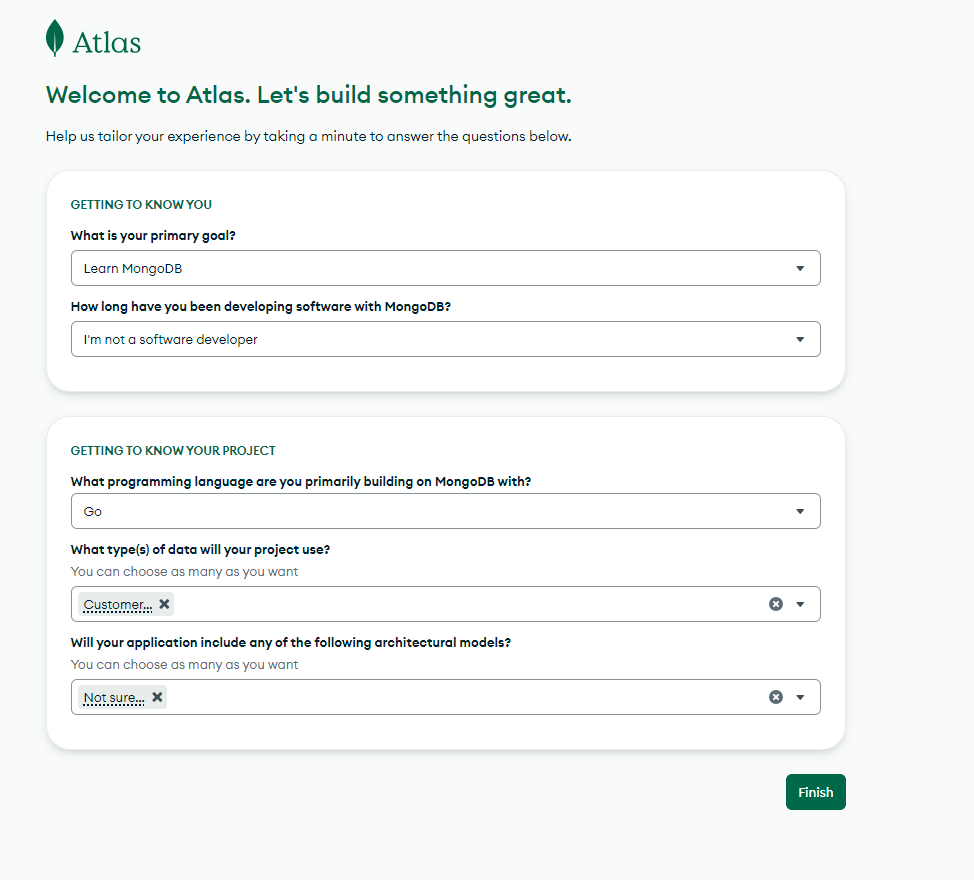Clear all architectural model selections
974x880 pixels.
tap(776, 697)
